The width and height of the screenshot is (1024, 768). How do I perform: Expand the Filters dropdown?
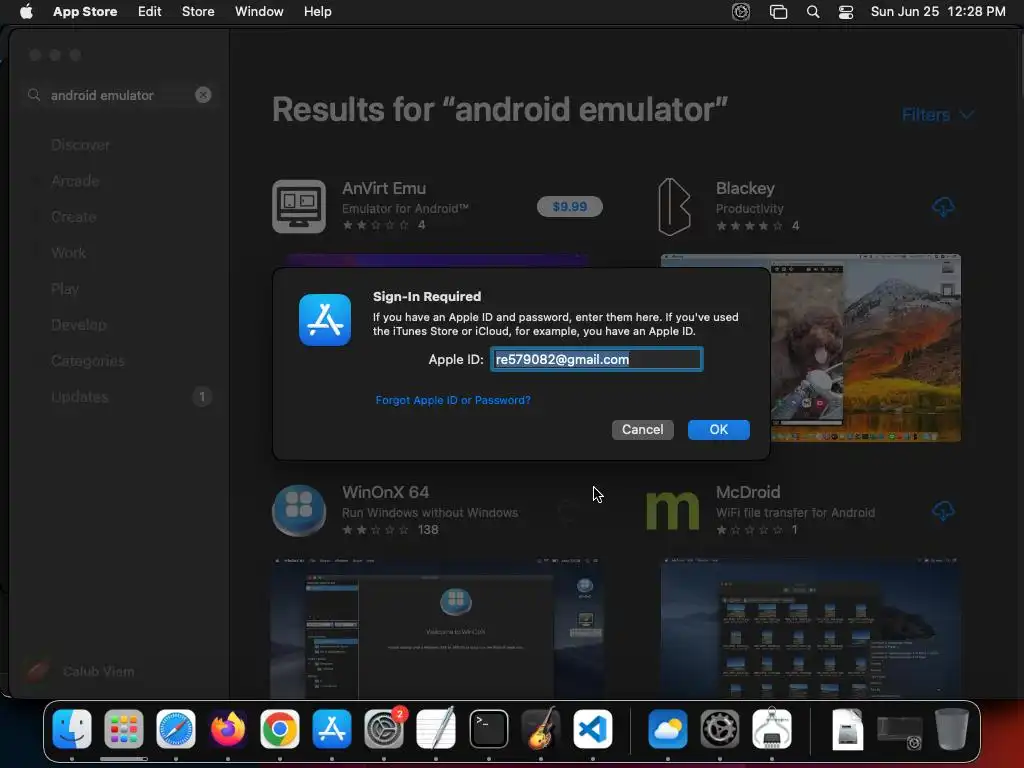(x=938, y=115)
